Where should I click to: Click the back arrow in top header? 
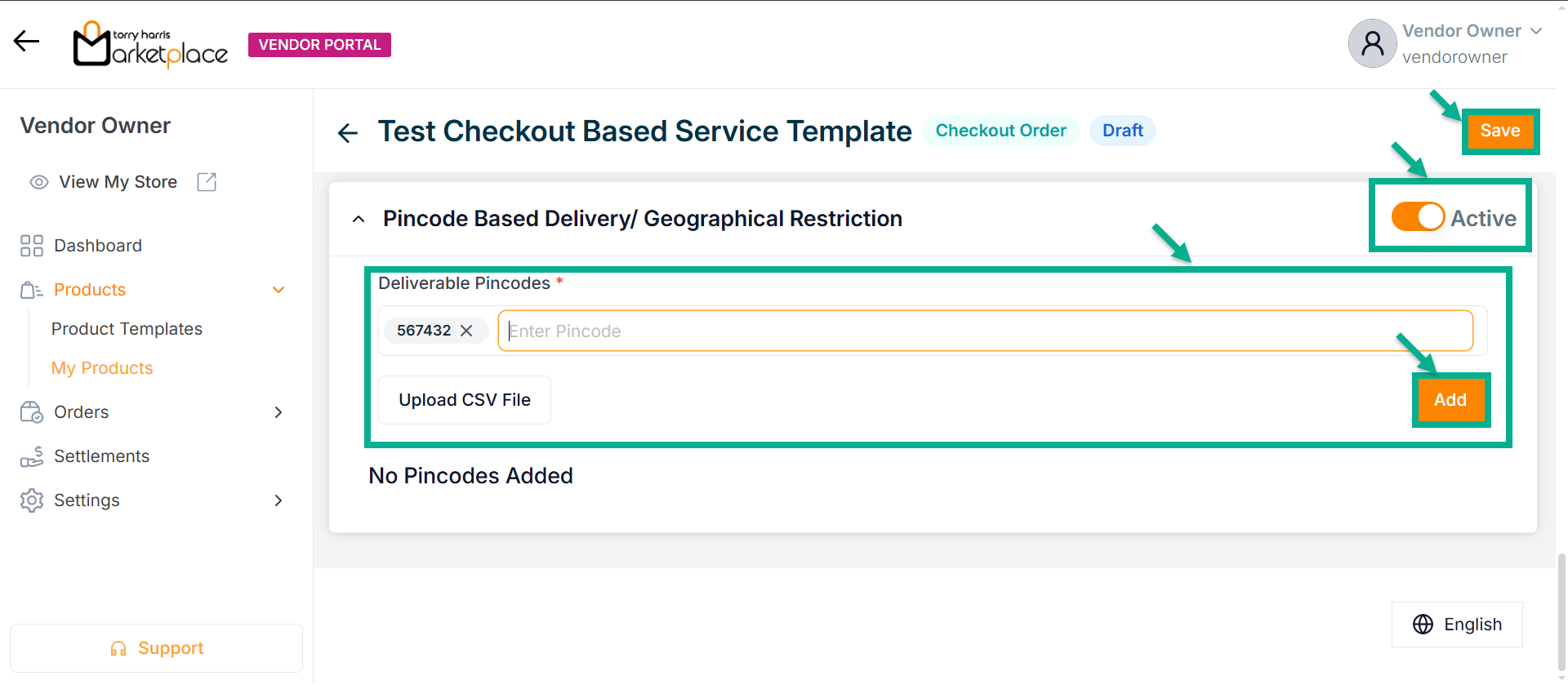point(26,41)
